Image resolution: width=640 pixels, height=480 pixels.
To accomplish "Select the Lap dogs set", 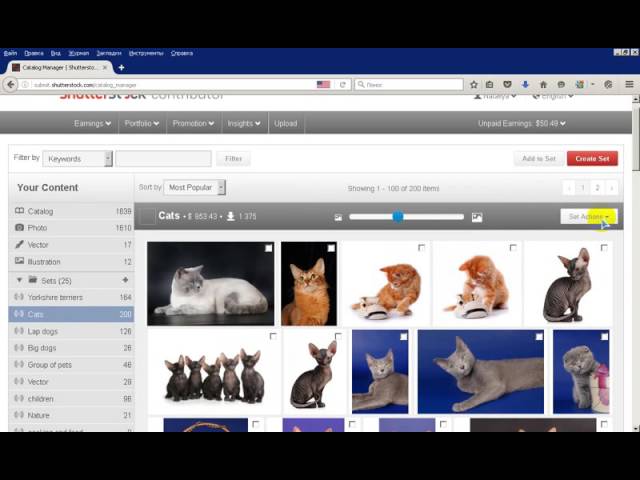I will click(x=71, y=331).
